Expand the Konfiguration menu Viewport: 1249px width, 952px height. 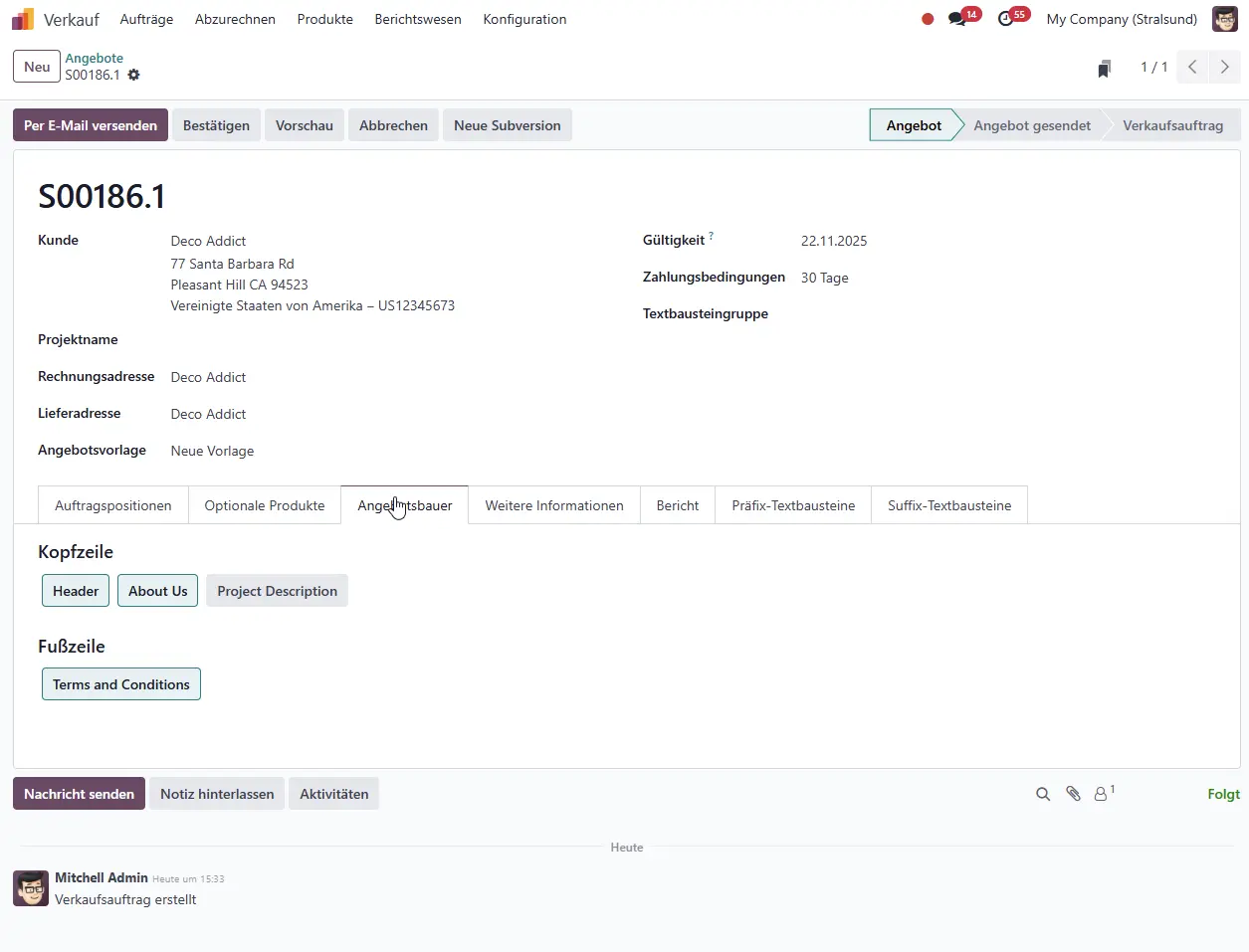click(524, 19)
